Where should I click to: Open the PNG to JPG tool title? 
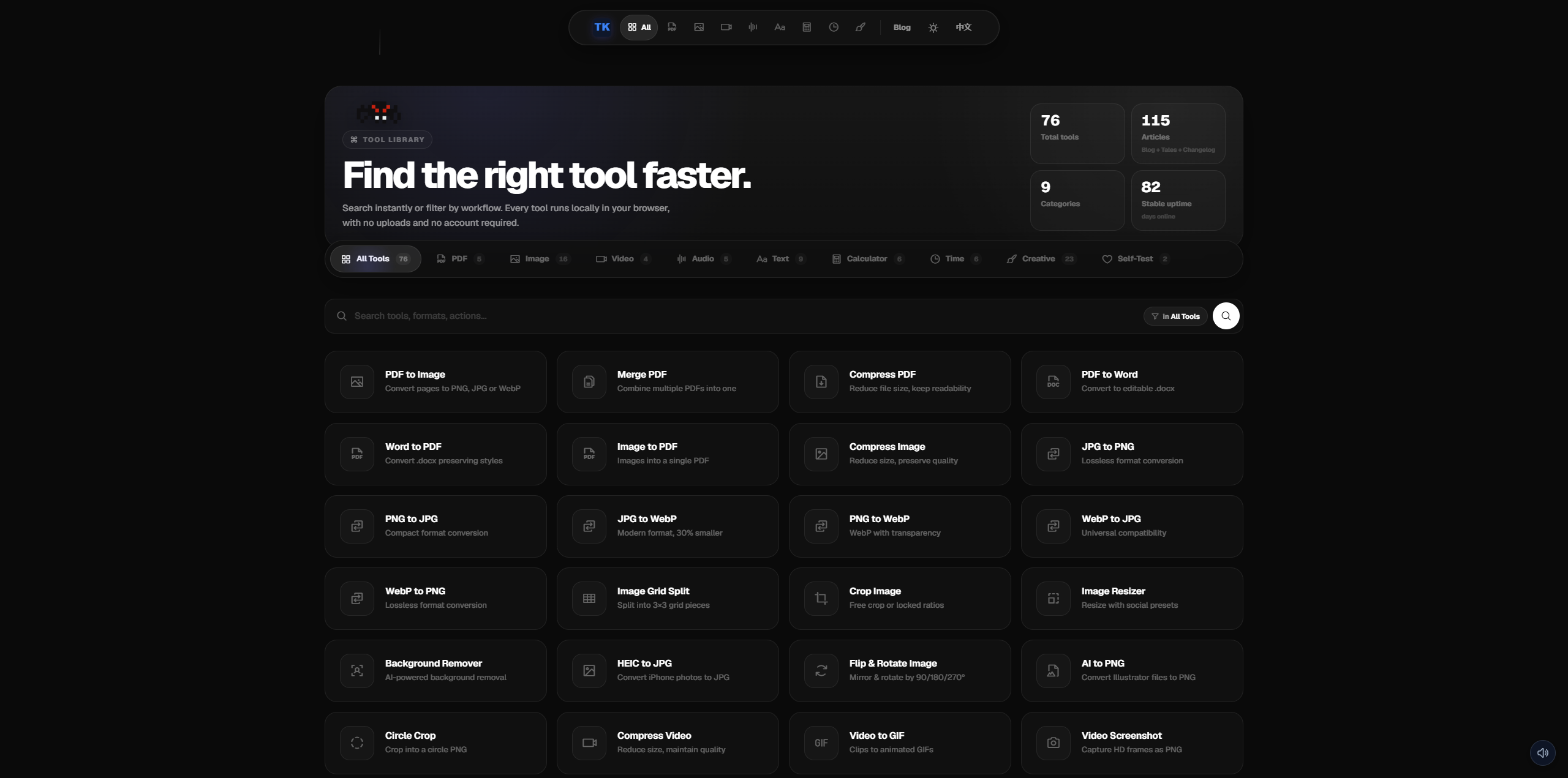pos(412,519)
